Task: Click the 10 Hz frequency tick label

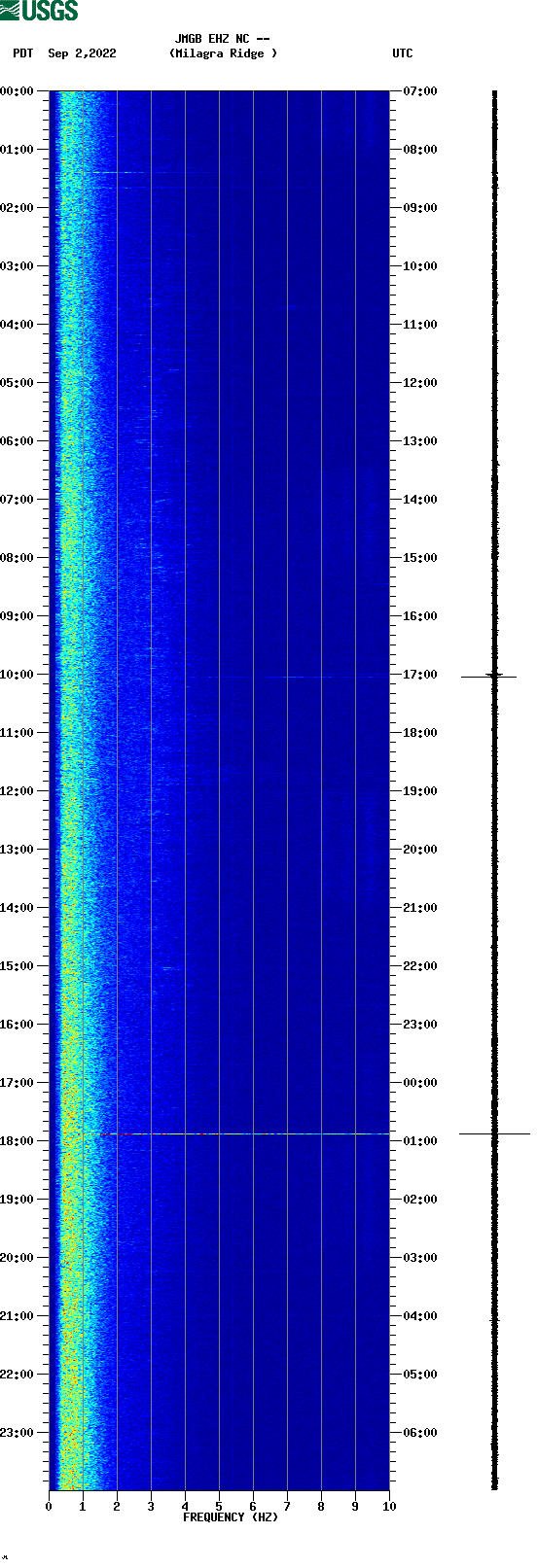Action: tap(389, 1508)
